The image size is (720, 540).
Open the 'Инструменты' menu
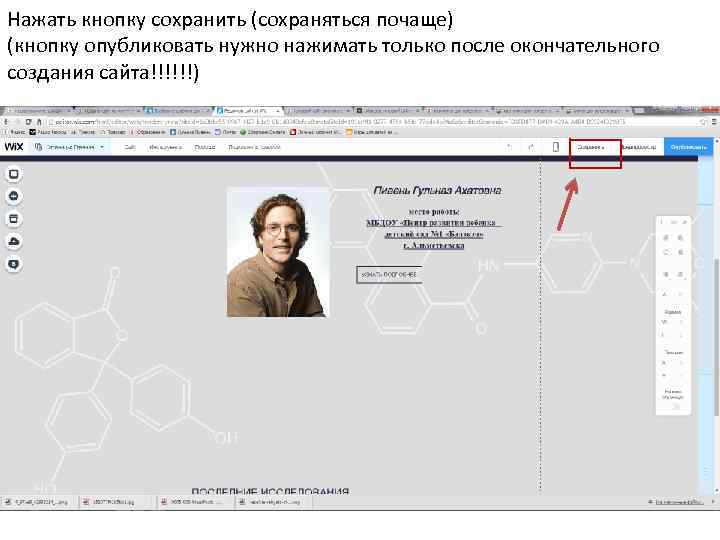click(165, 147)
